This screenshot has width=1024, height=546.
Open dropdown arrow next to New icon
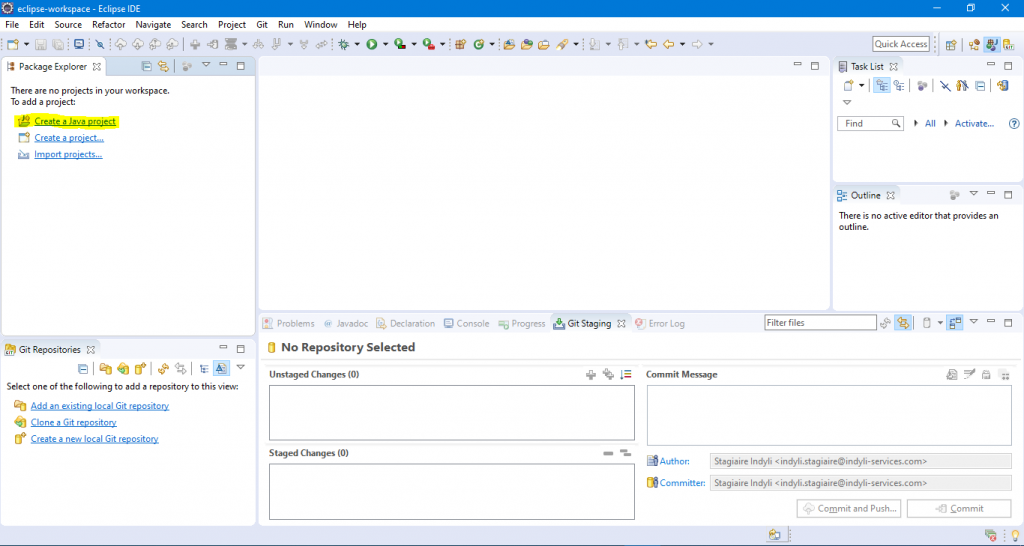26,44
